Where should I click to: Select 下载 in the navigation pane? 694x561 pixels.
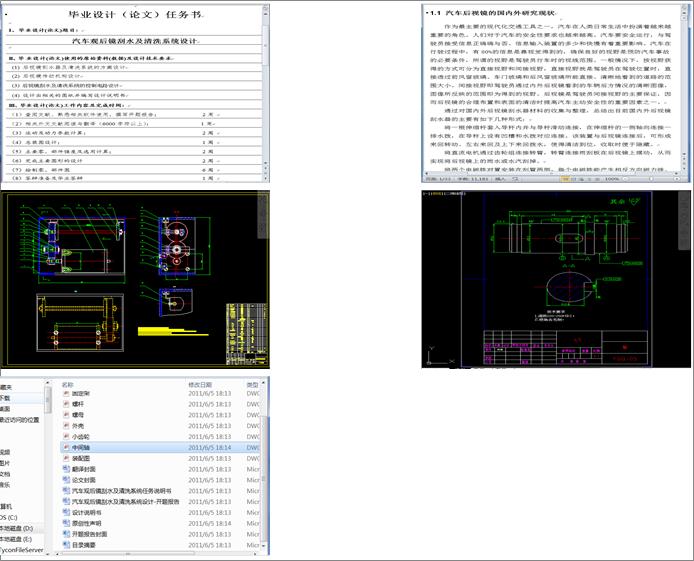click(x=5, y=398)
